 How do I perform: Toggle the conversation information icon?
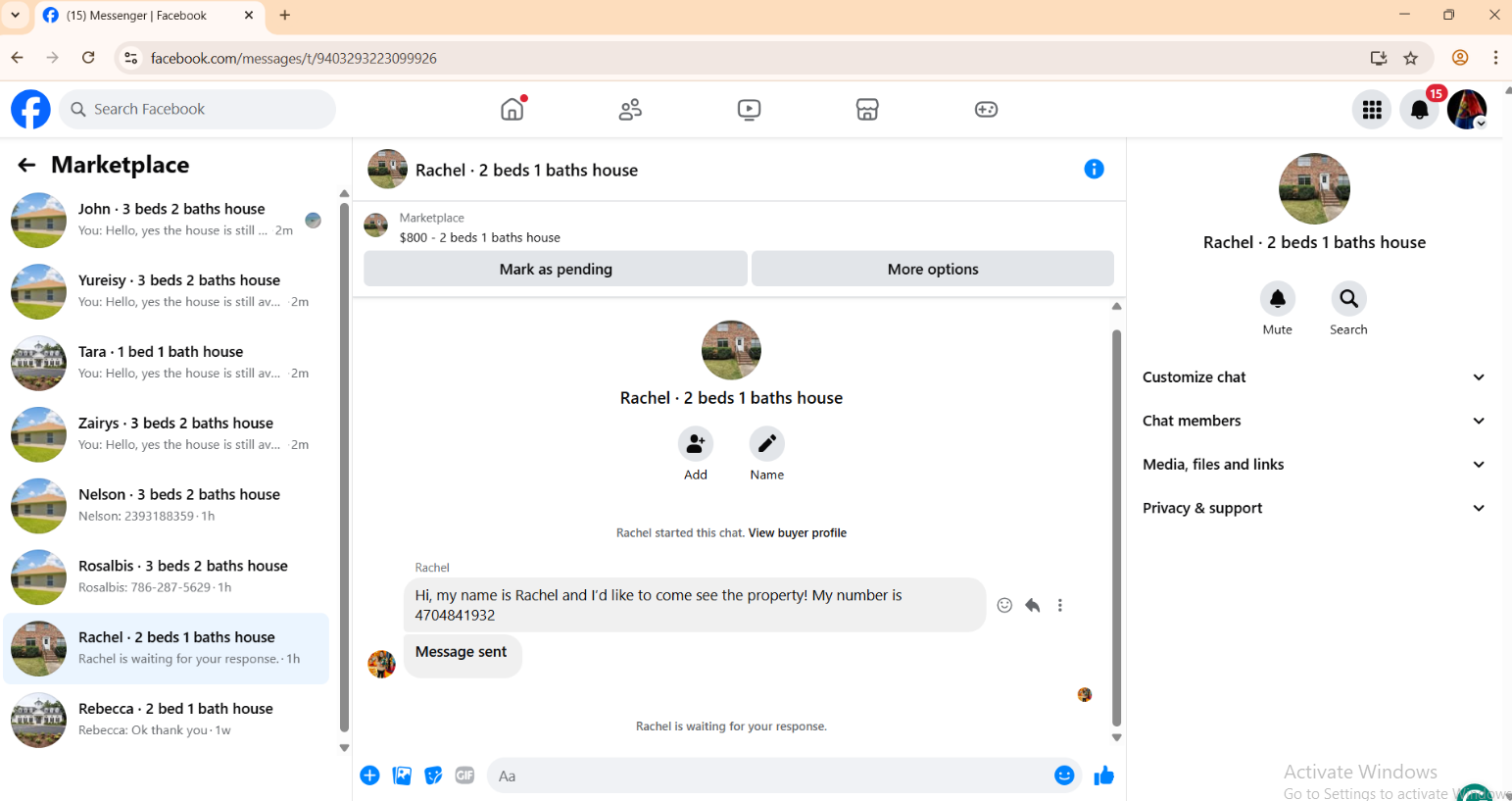pyautogui.click(x=1095, y=170)
